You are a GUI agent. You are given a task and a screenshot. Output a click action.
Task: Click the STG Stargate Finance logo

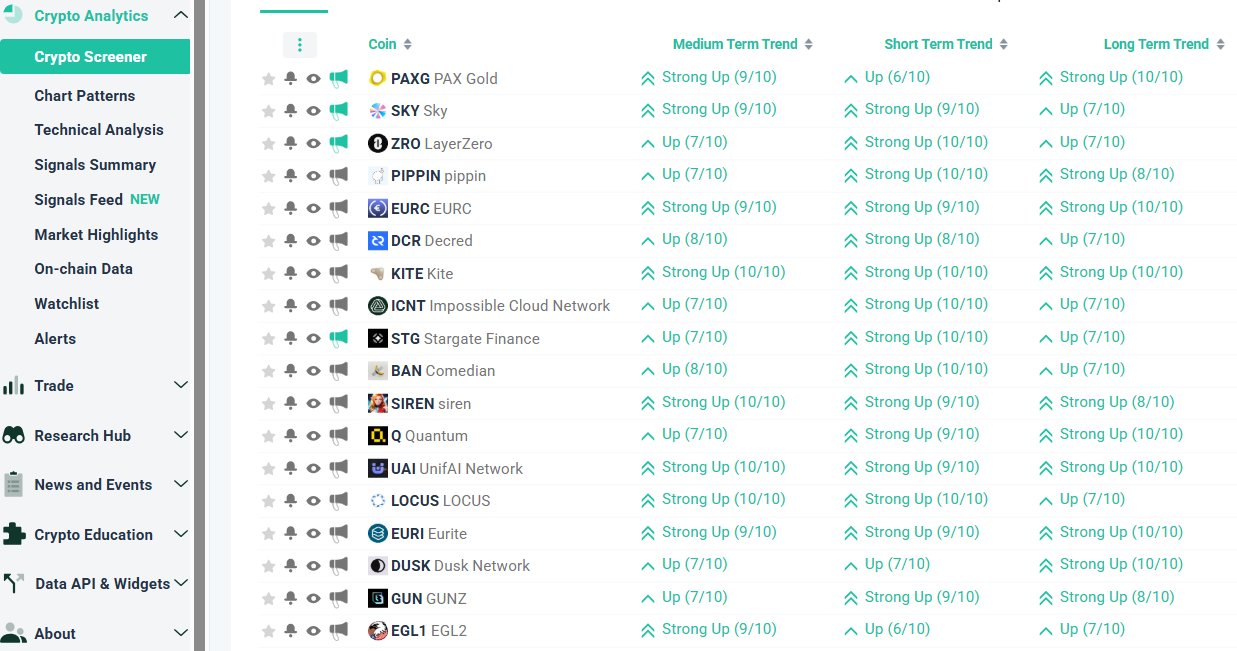[377, 338]
